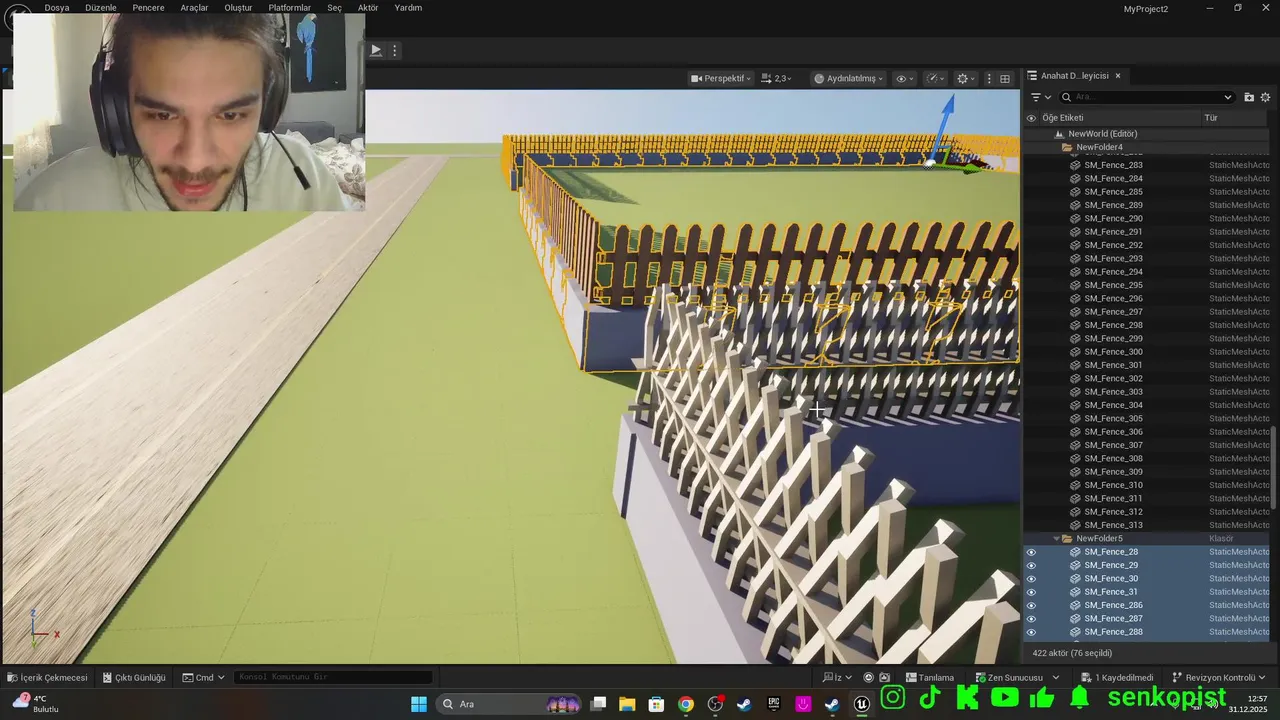The height and width of the screenshot is (720, 1280).
Task: Open the Düzenle menu
Action: click(101, 8)
